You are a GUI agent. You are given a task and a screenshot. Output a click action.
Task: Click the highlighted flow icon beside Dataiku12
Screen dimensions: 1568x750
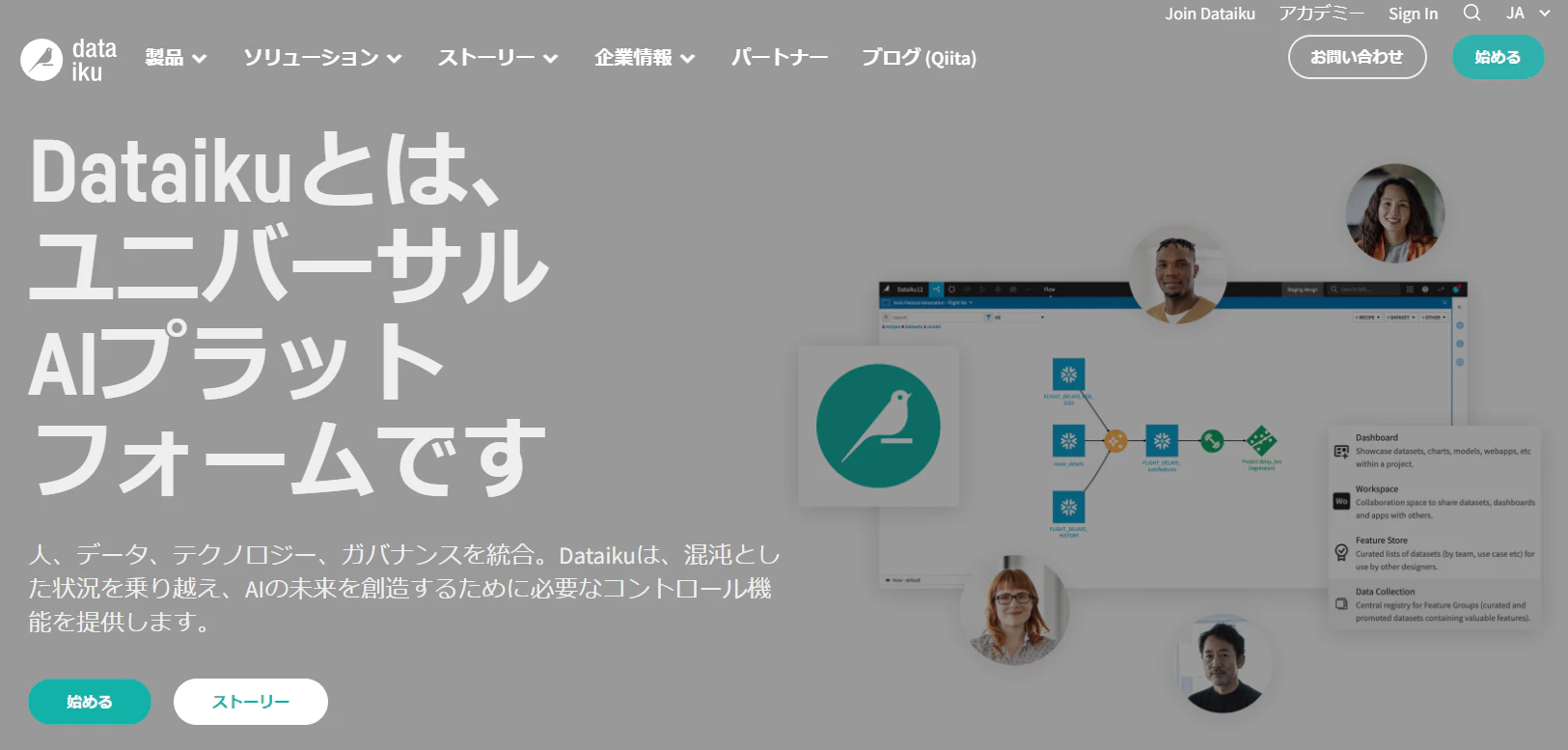(936, 290)
